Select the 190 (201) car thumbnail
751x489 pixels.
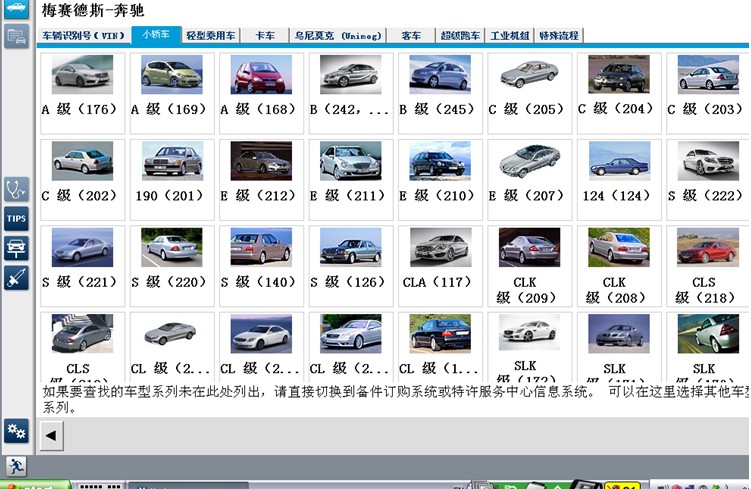pyautogui.click(x=172, y=161)
